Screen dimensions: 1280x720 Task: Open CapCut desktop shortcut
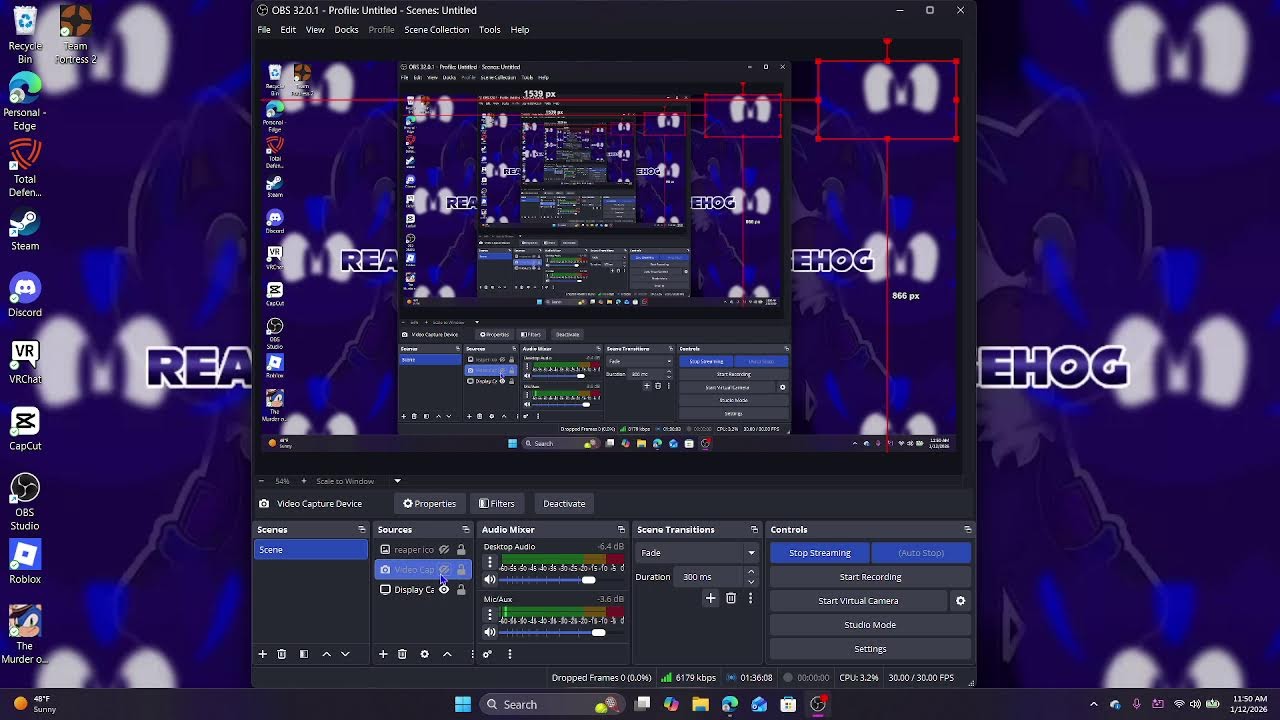pos(25,430)
